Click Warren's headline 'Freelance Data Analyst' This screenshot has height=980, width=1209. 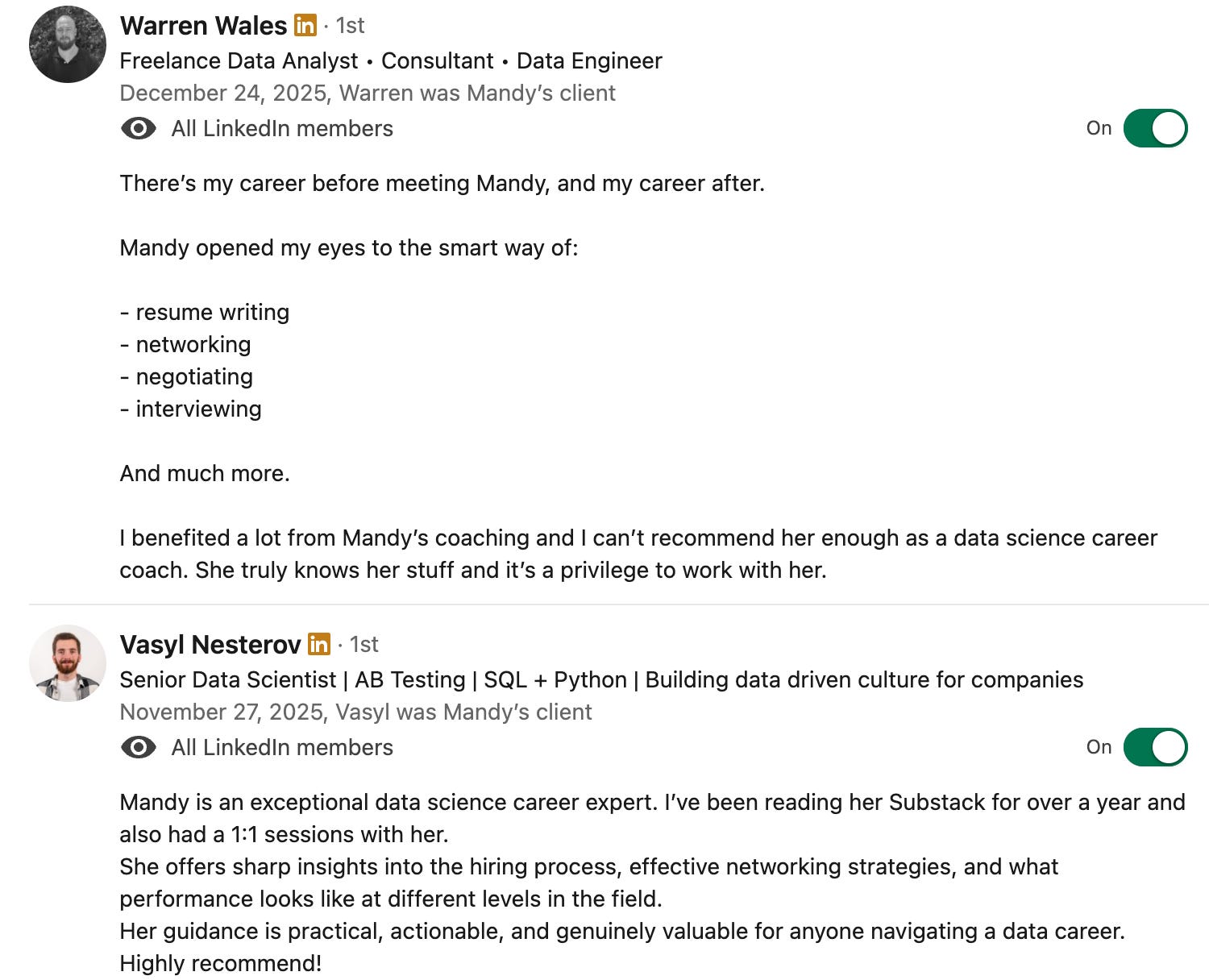tap(239, 60)
